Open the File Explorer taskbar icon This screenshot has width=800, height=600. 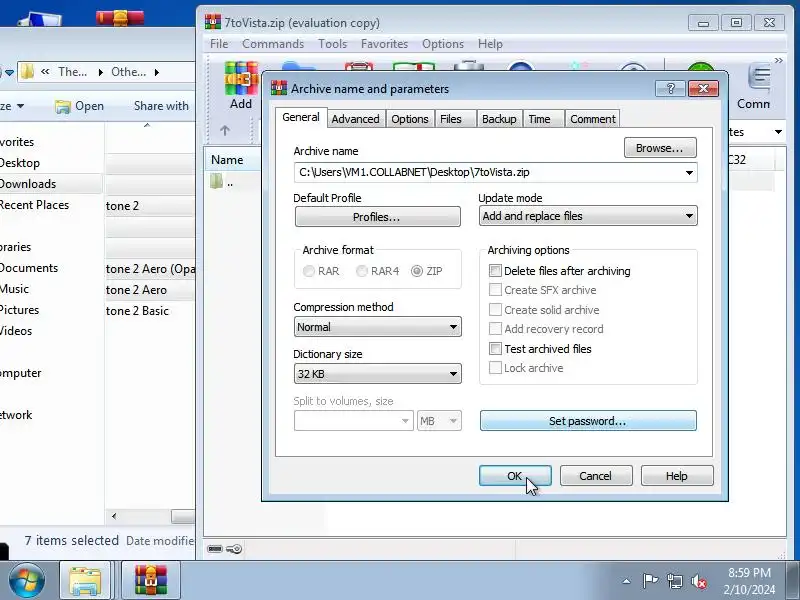pyautogui.click(x=85, y=580)
